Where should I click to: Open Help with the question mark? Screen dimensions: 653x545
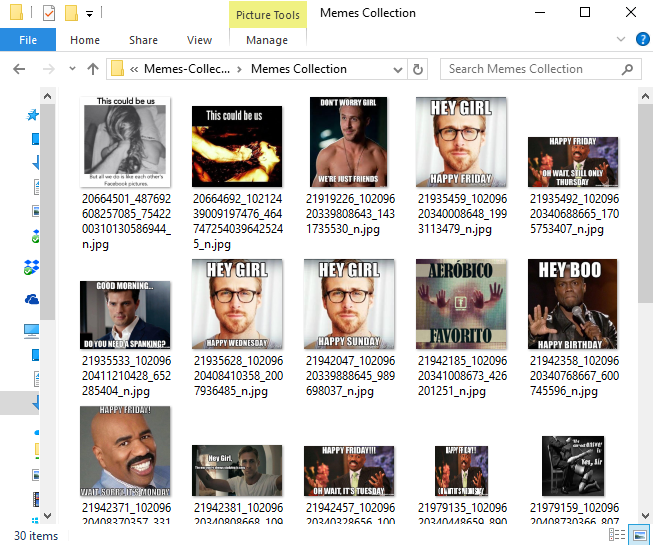pyautogui.click(x=643, y=40)
